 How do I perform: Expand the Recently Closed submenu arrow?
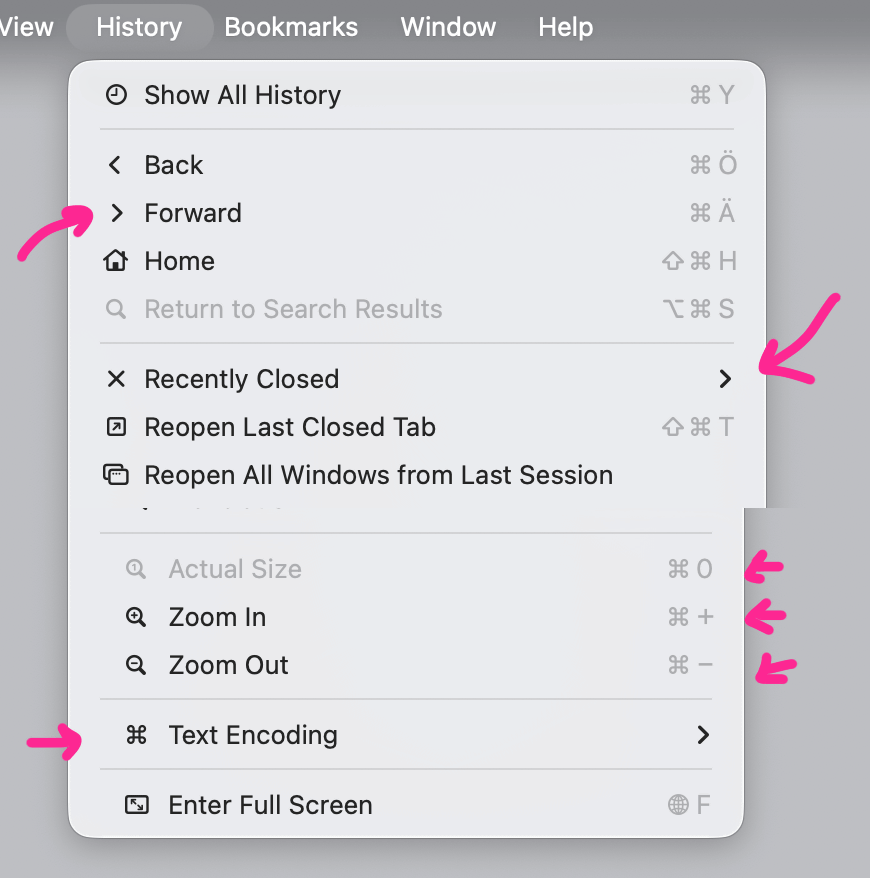725,379
